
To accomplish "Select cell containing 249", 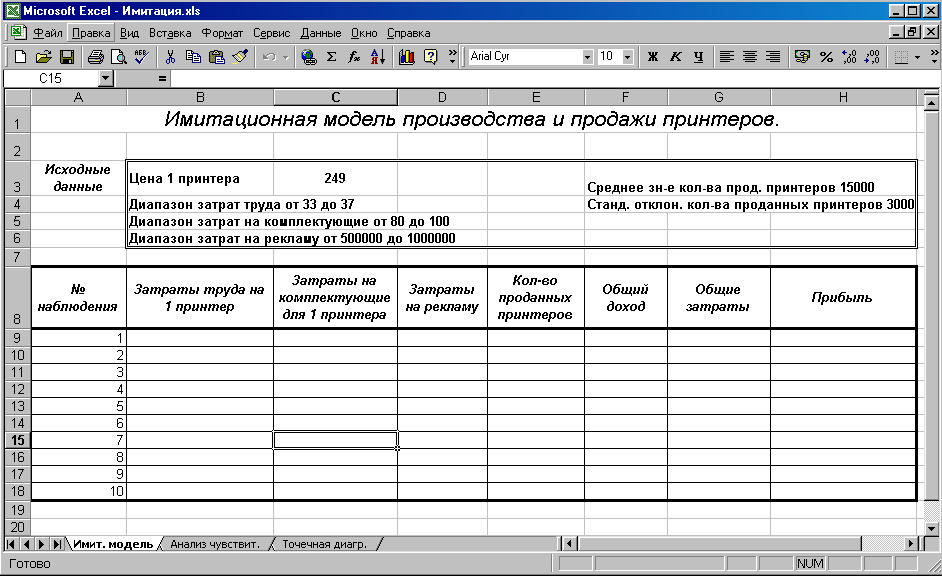I will 335,178.
